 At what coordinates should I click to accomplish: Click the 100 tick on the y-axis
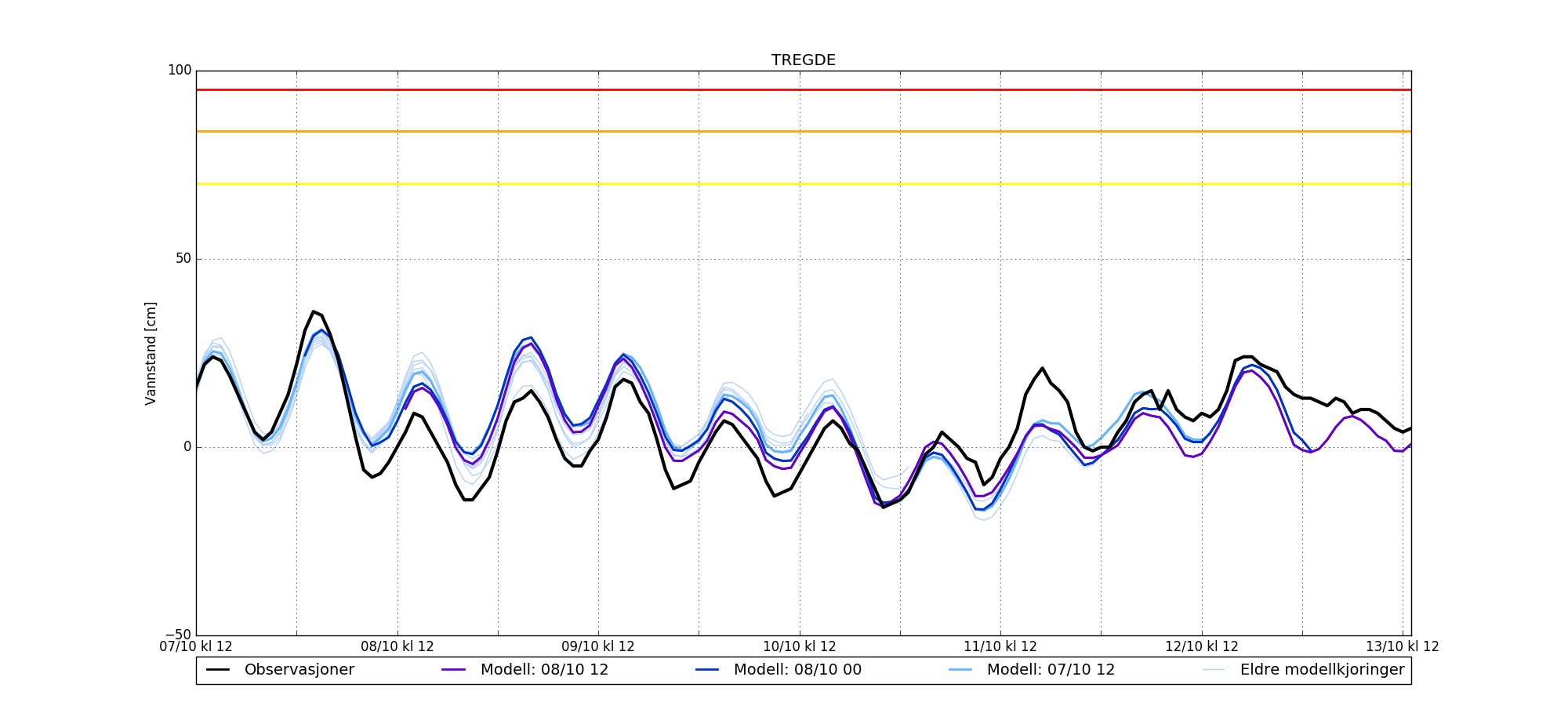click(180, 71)
